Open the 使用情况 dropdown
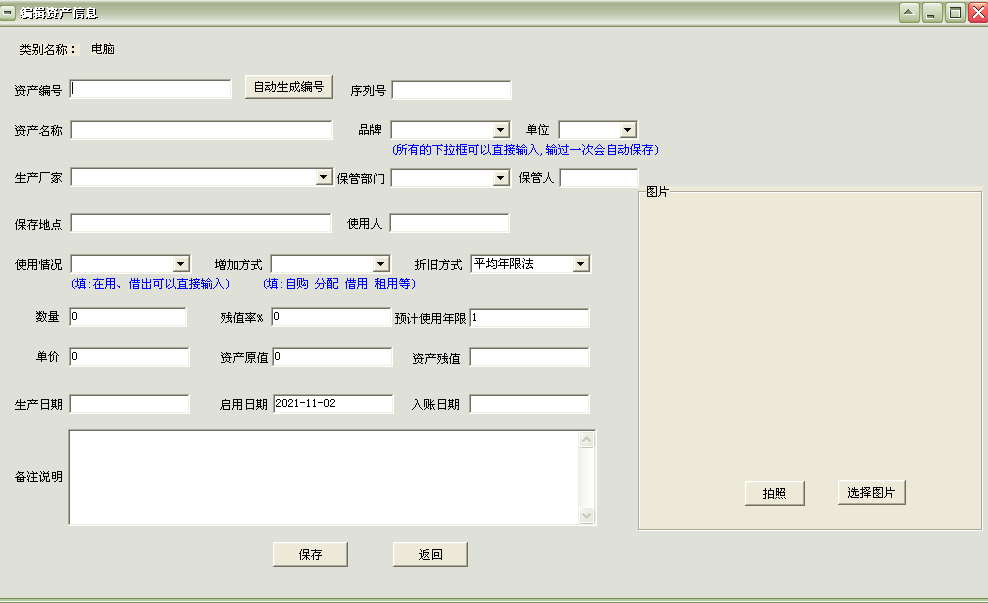The image size is (988, 603). pyautogui.click(x=181, y=263)
